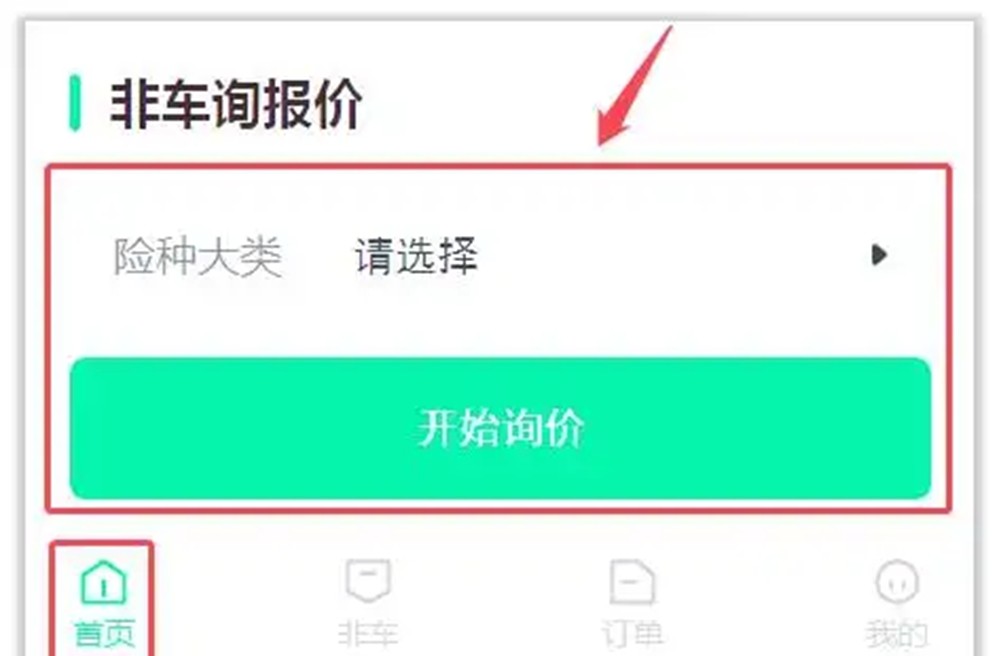Switch to the 非车 tab label
The width and height of the screenshot is (999, 656).
368,634
